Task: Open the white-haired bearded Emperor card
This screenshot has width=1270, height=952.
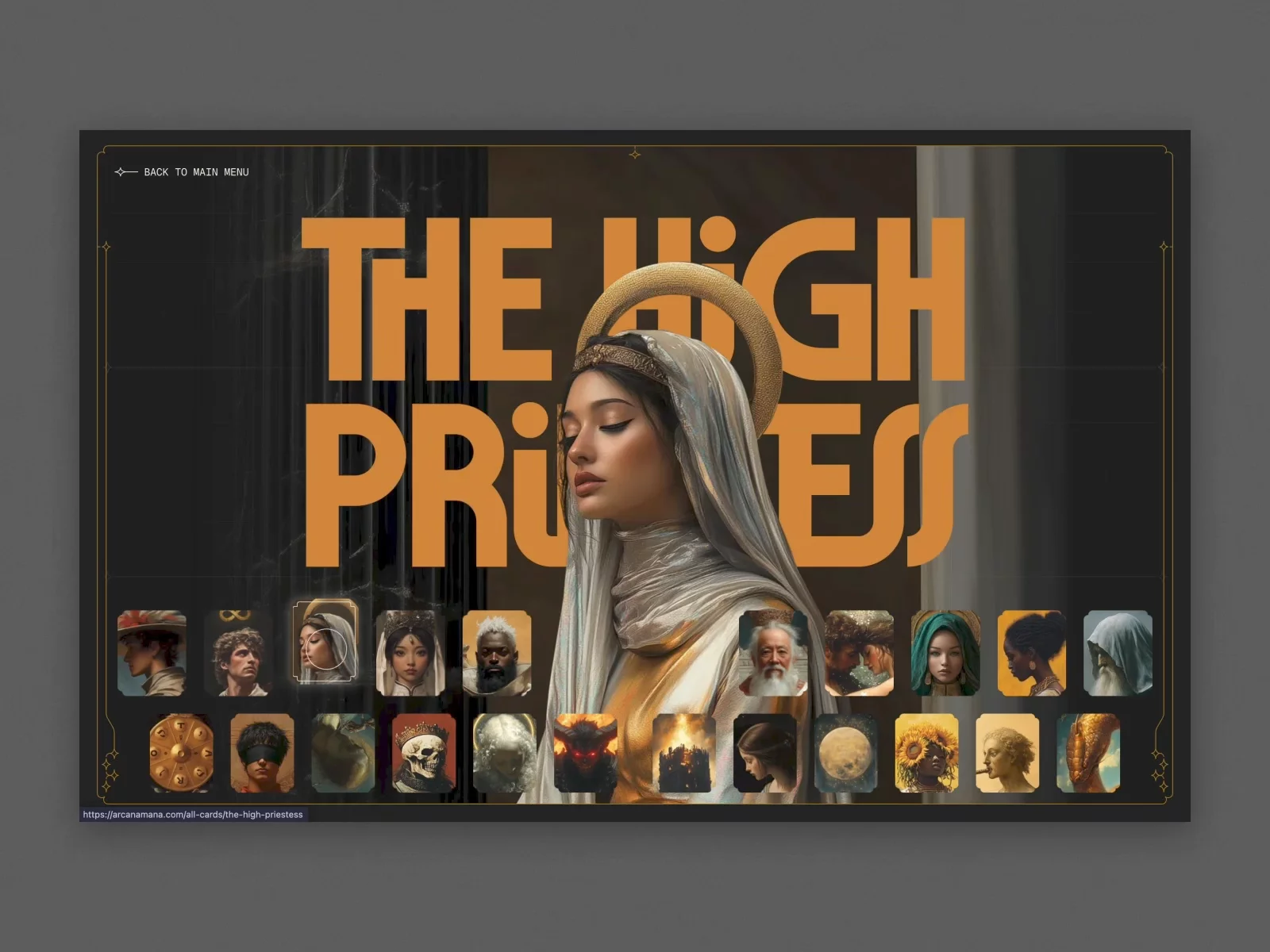Action: (498, 653)
